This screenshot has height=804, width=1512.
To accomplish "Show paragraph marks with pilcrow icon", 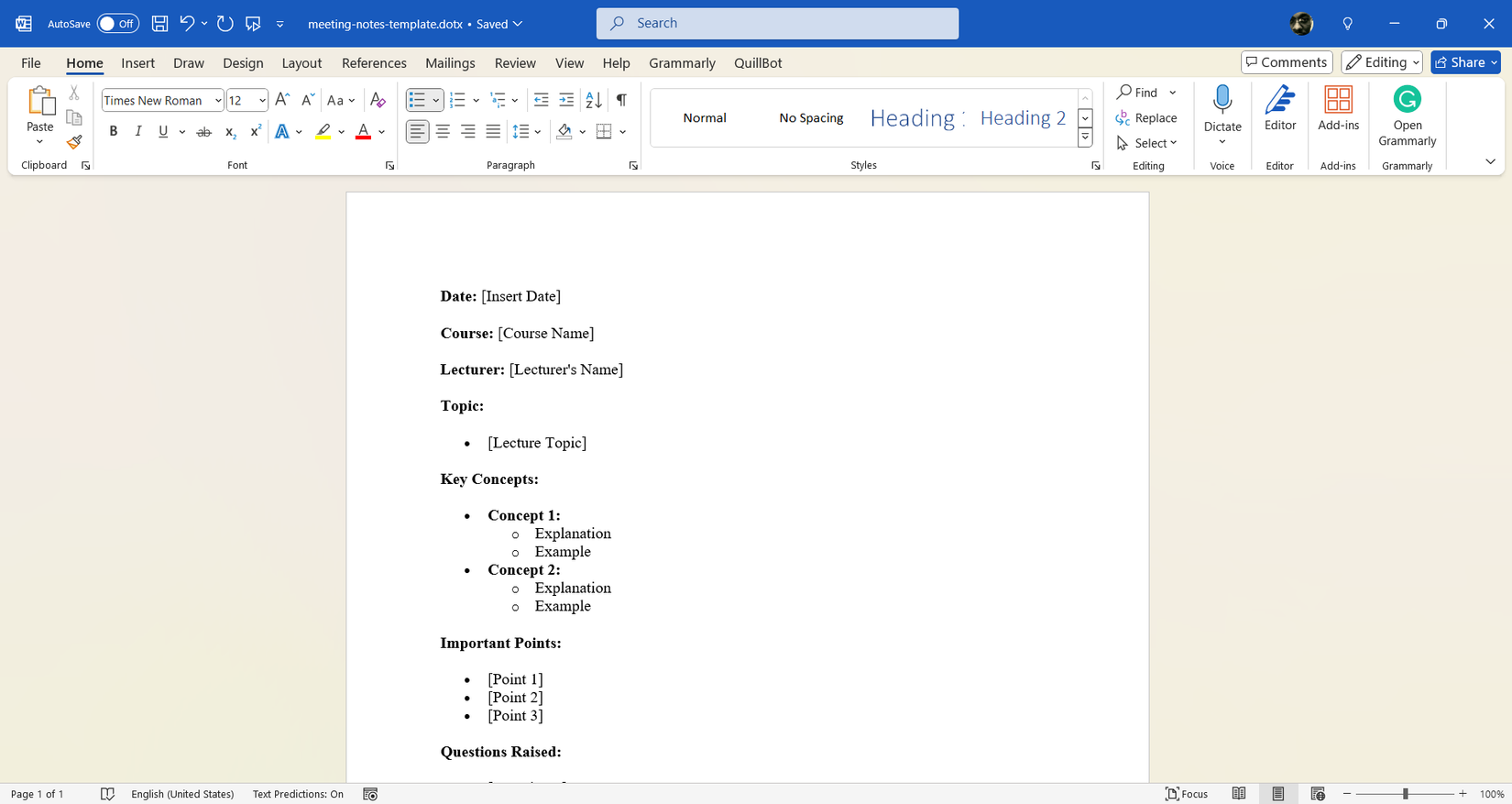I will tap(621, 100).
